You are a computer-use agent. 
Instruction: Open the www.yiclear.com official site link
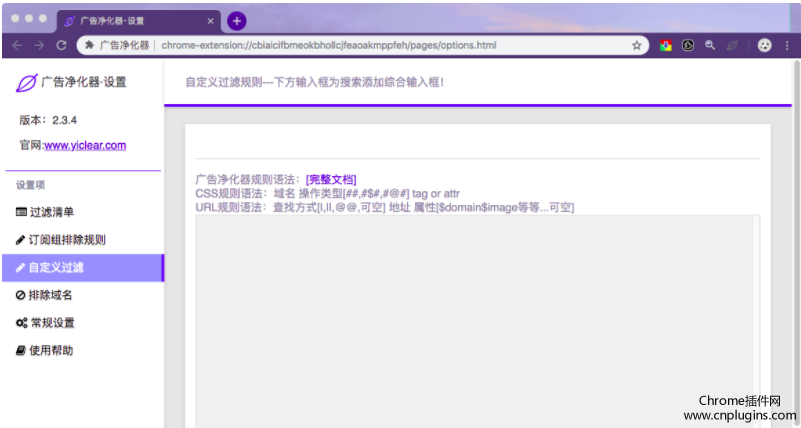pyautogui.click(x=85, y=145)
